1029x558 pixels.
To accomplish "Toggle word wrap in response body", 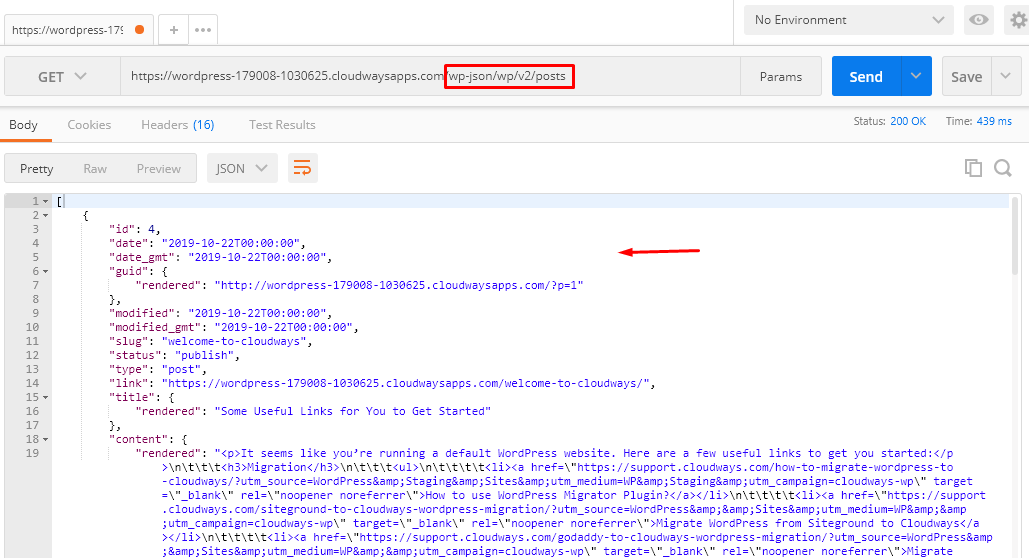I will coord(302,168).
